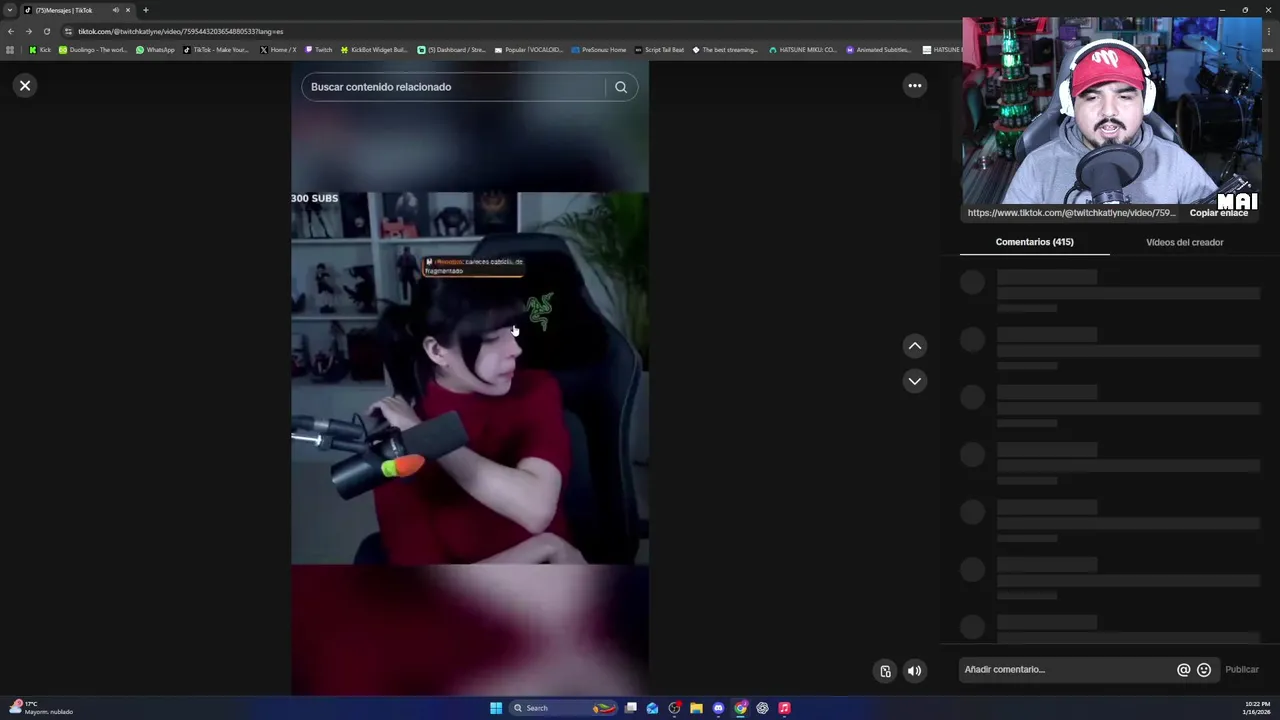Open the Script Tail Beat bookmark

[x=659, y=49]
